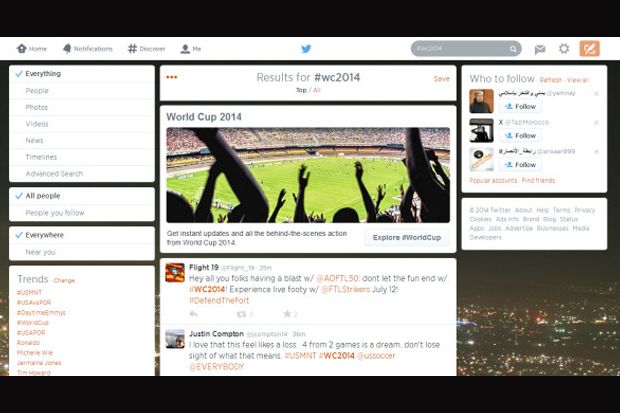Open the Ronaldo trend
Image resolution: width=620 pixels, height=413 pixels.
pyautogui.click(x=28, y=343)
